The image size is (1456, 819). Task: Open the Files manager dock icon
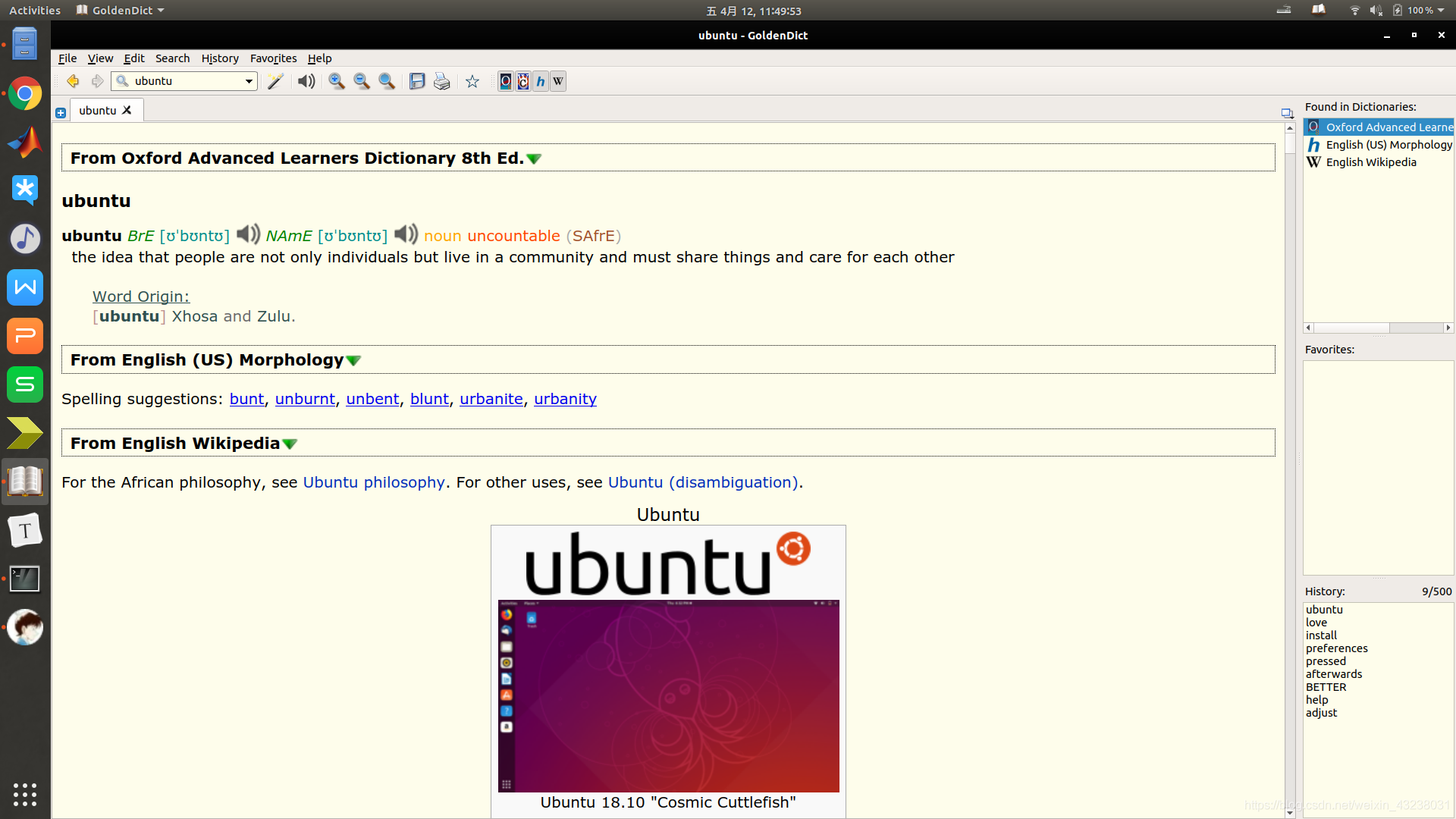(x=25, y=44)
